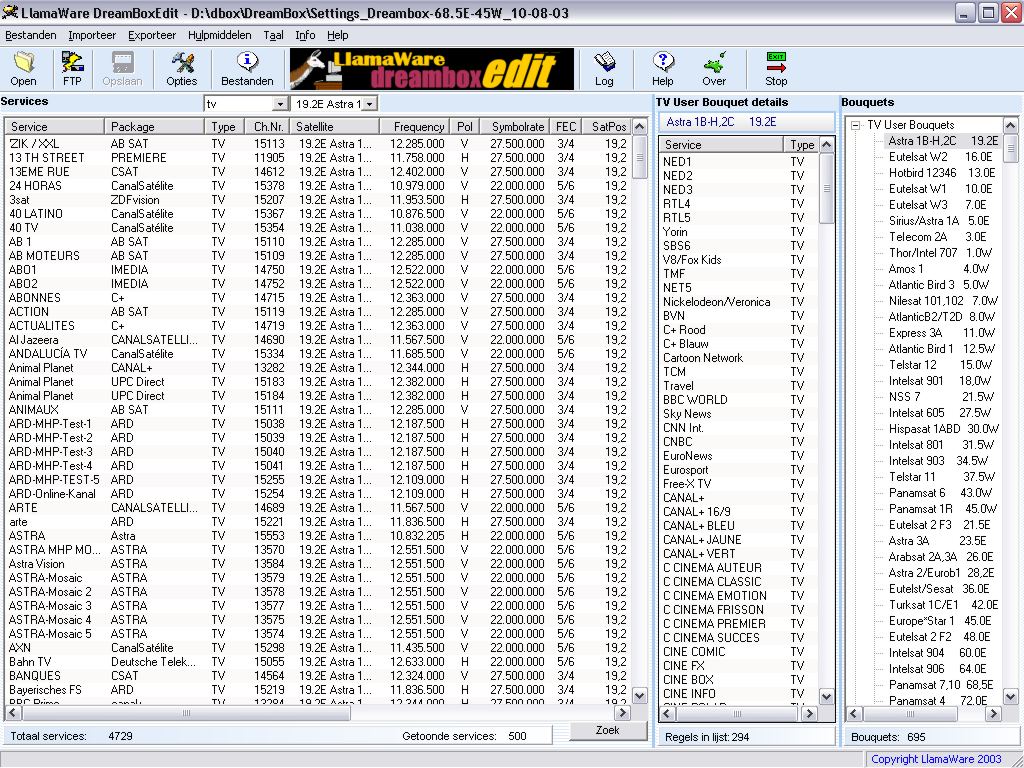
Task: Select the Bayerisches FS service row
Action: click(x=318, y=690)
